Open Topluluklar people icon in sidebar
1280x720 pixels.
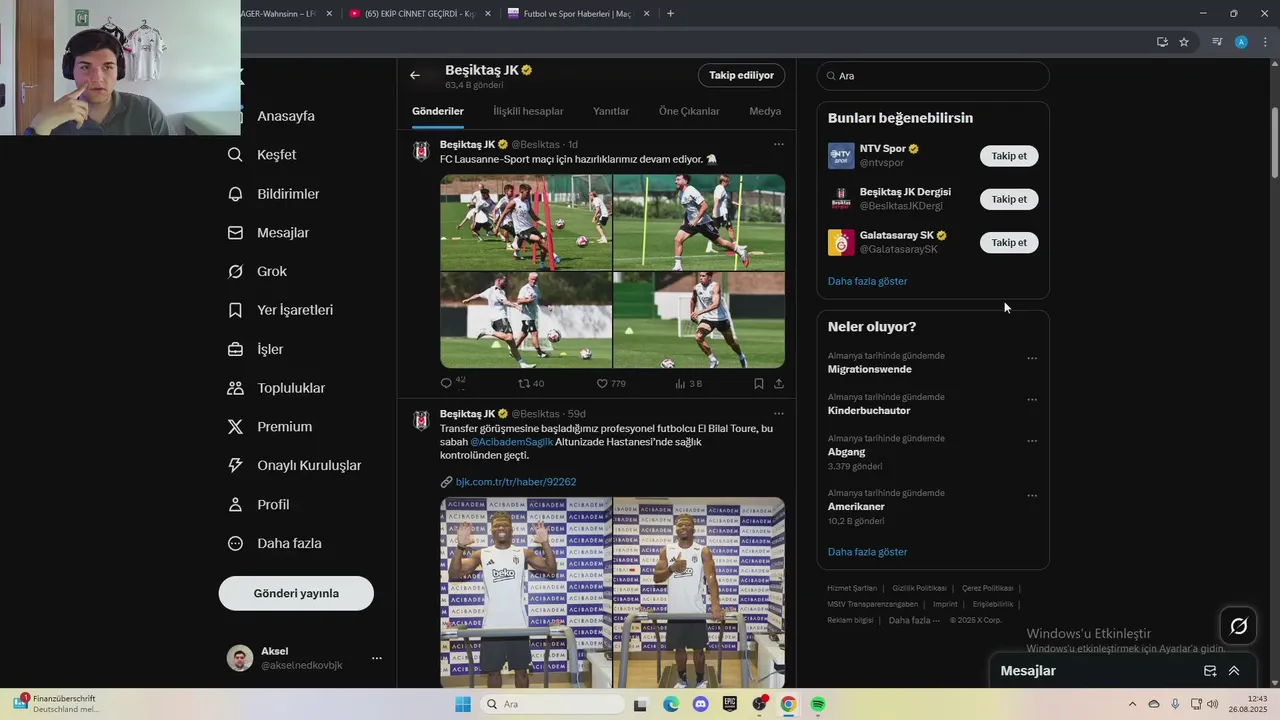coord(235,388)
